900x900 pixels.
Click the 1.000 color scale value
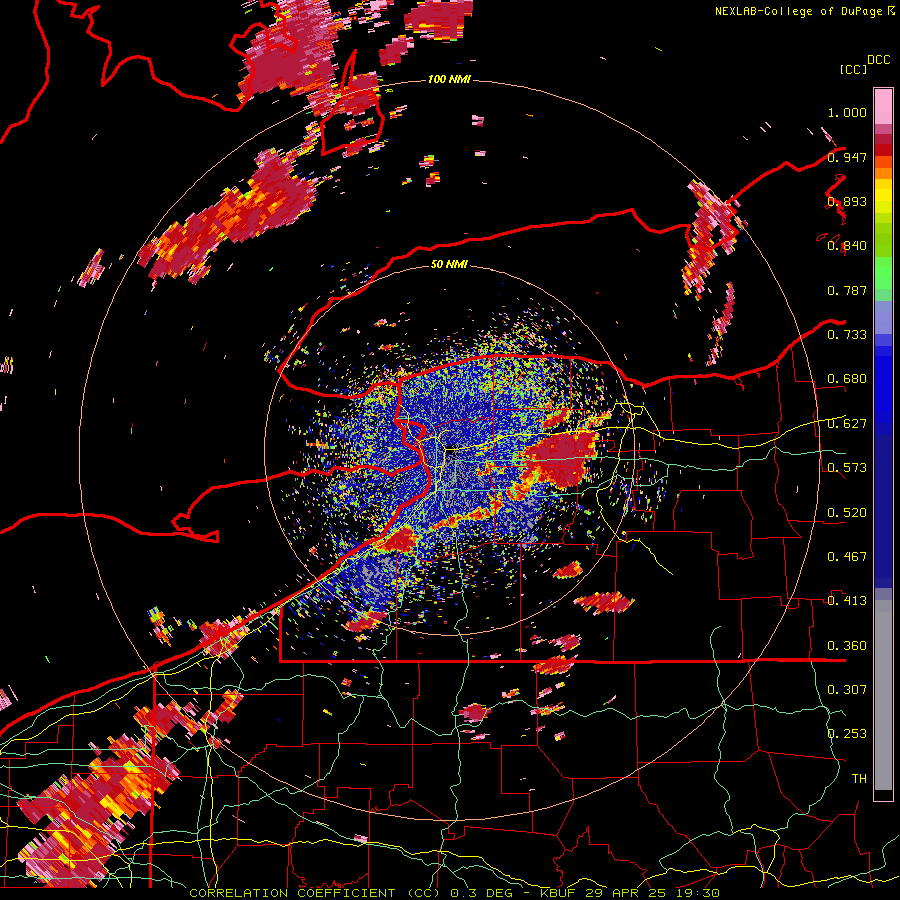[847, 112]
